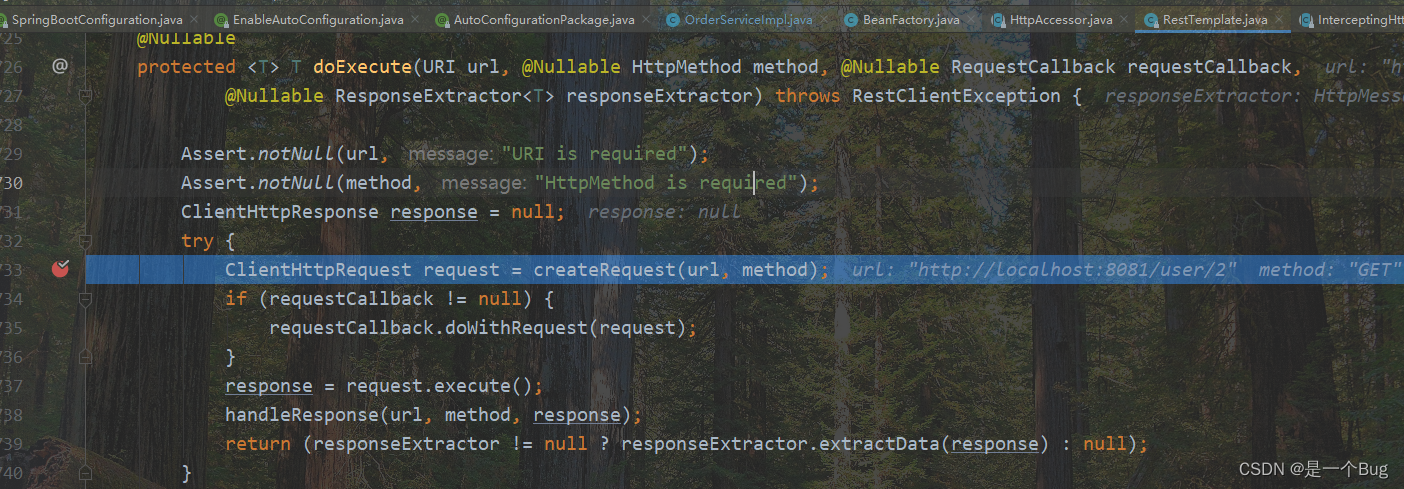This screenshot has height=489, width=1404.
Task: Close the AutoConfigurationPackage.java tab
Action: [x=647, y=19]
